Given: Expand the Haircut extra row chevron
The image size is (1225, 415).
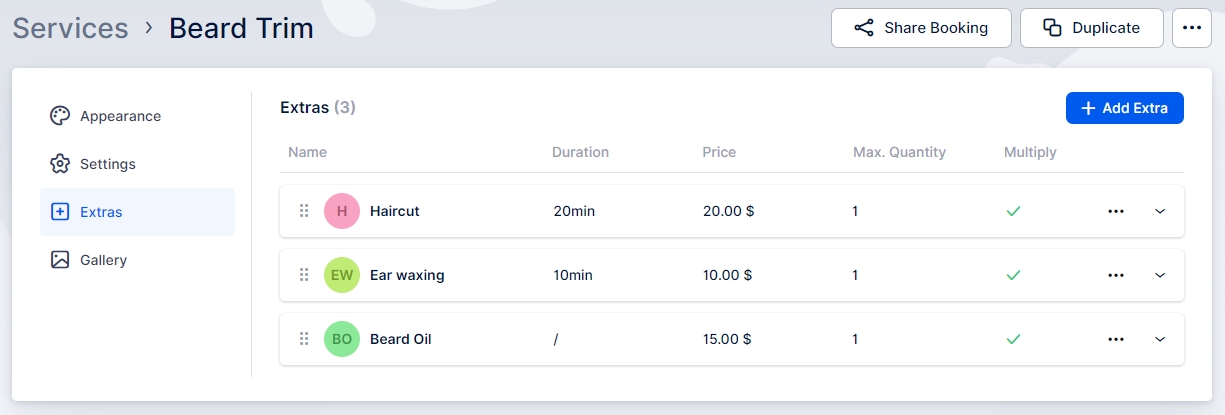Looking at the screenshot, I should [1160, 211].
